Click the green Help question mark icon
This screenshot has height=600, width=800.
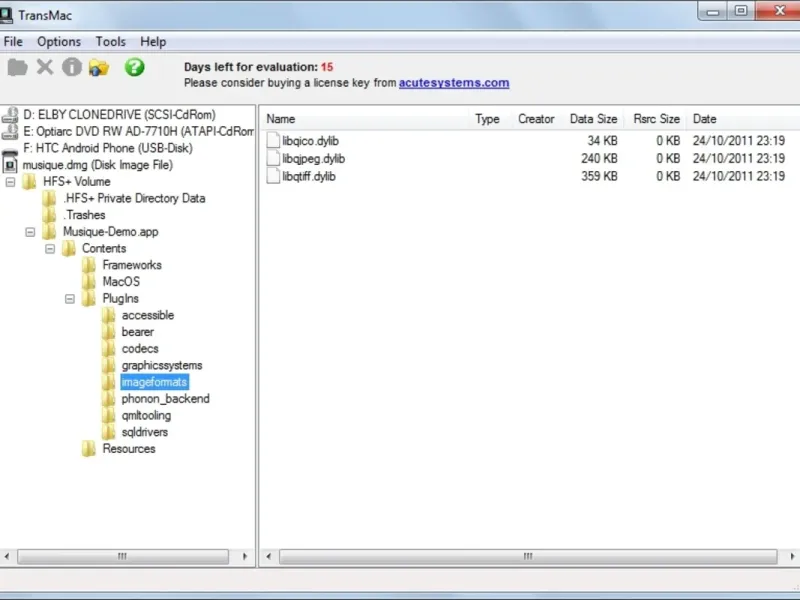pyautogui.click(x=135, y=67)
